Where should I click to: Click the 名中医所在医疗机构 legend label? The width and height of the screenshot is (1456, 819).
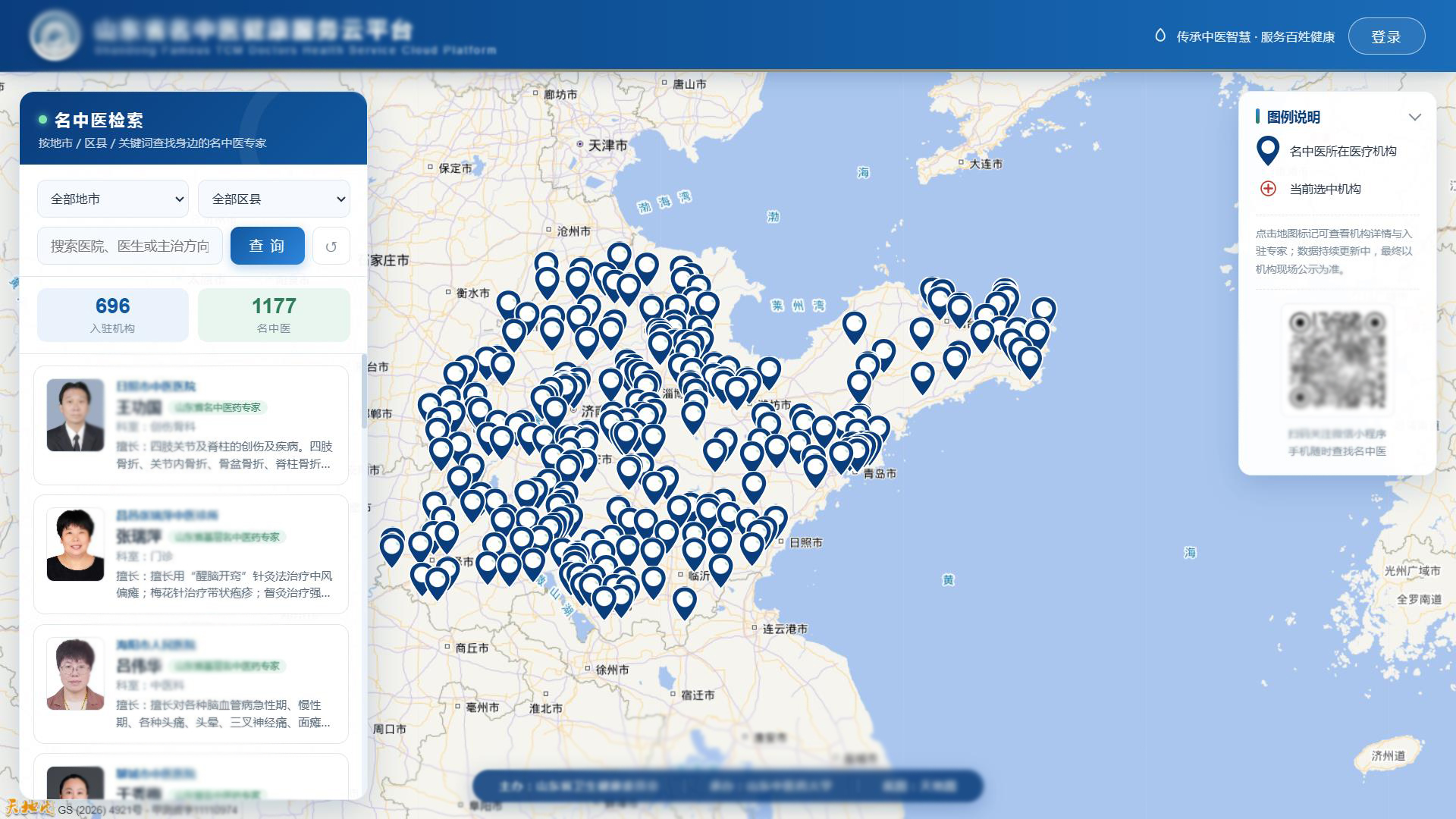click(x=1343, y=151)
